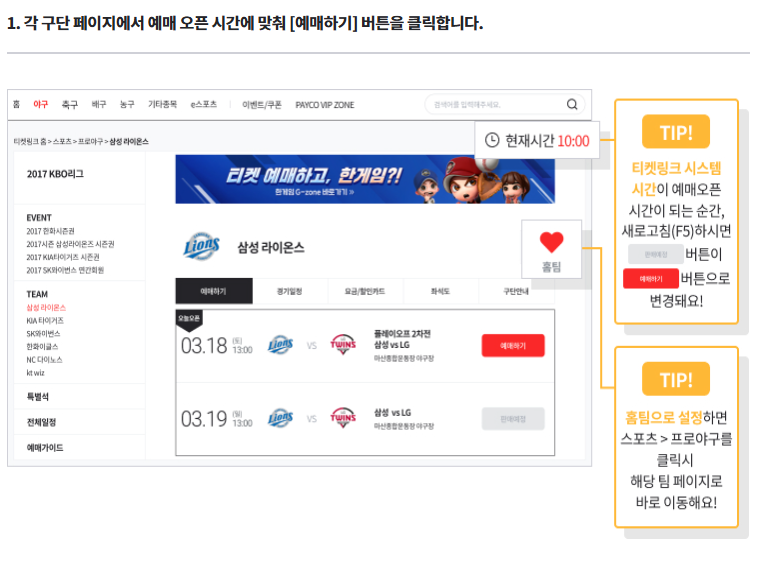Click 삼성 라이온스 team name heading
The height and width of the screenshot is (562, 759).
(x=271, y=247)
